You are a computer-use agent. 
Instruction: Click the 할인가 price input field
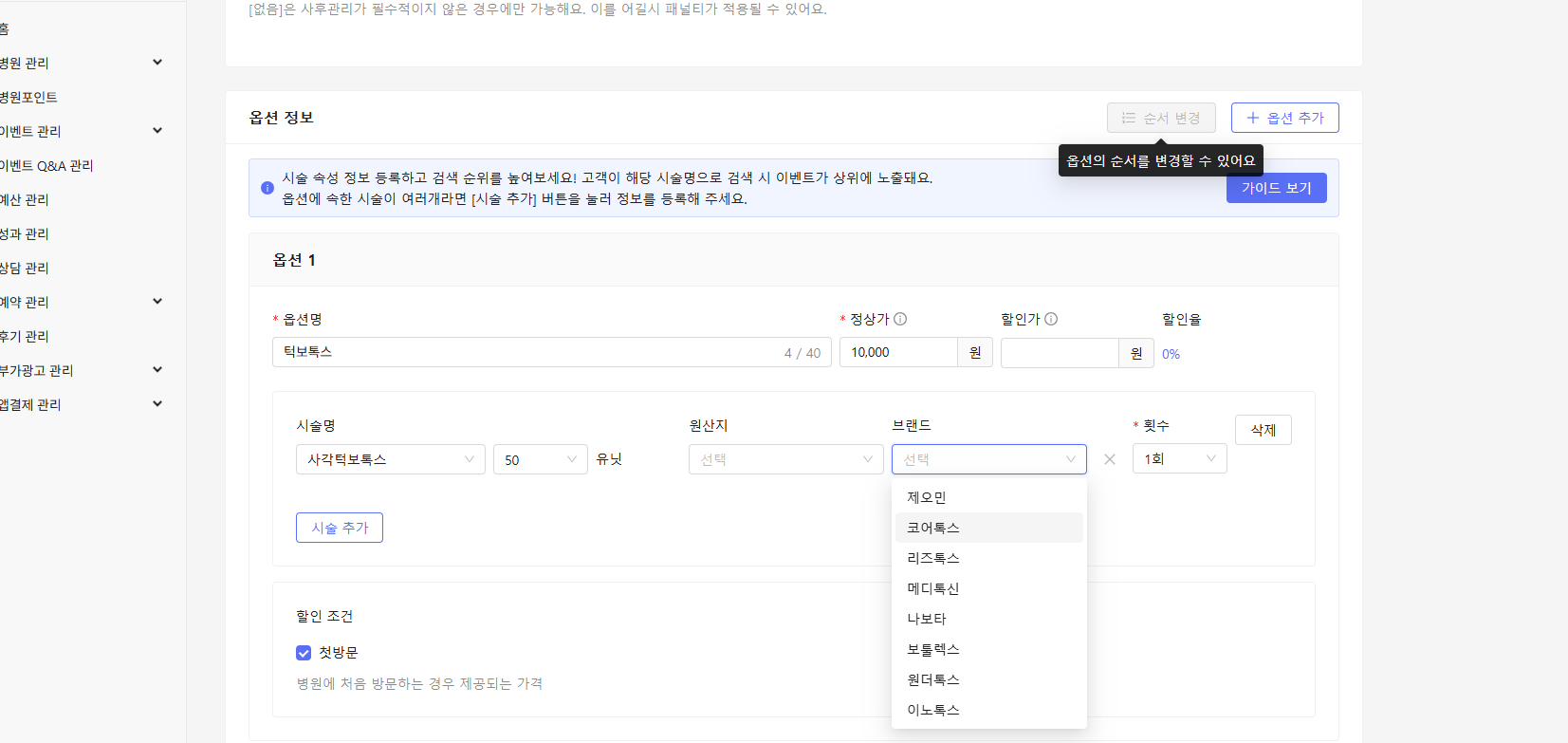(1059, 353)
